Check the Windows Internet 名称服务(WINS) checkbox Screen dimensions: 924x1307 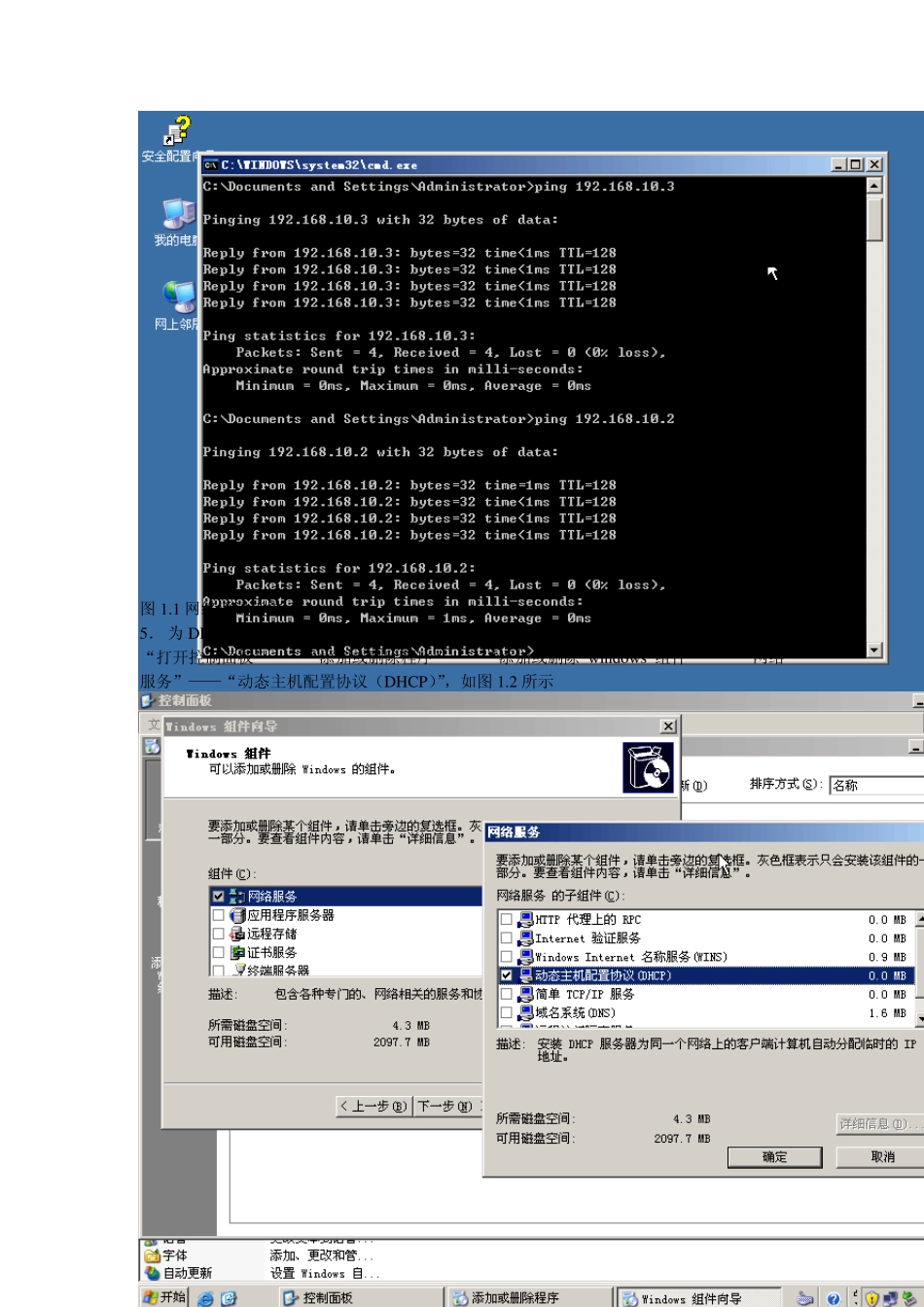[506, 957]
